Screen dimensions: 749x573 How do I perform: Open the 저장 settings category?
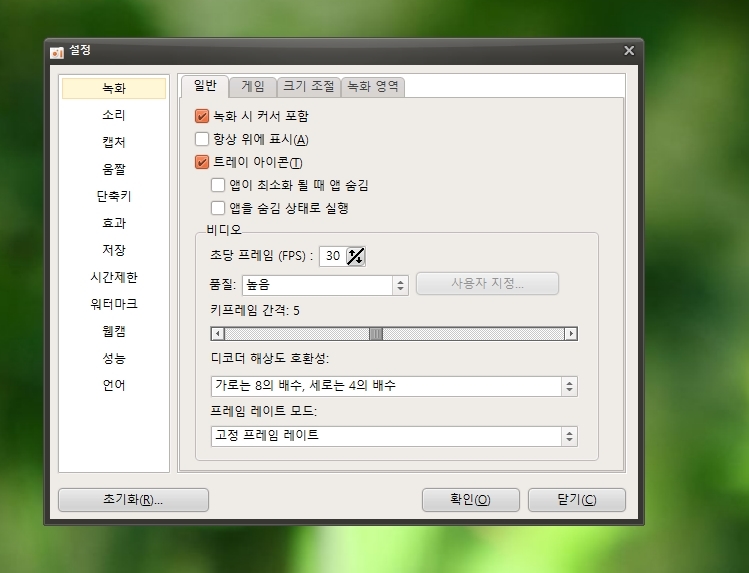point(114,250)
